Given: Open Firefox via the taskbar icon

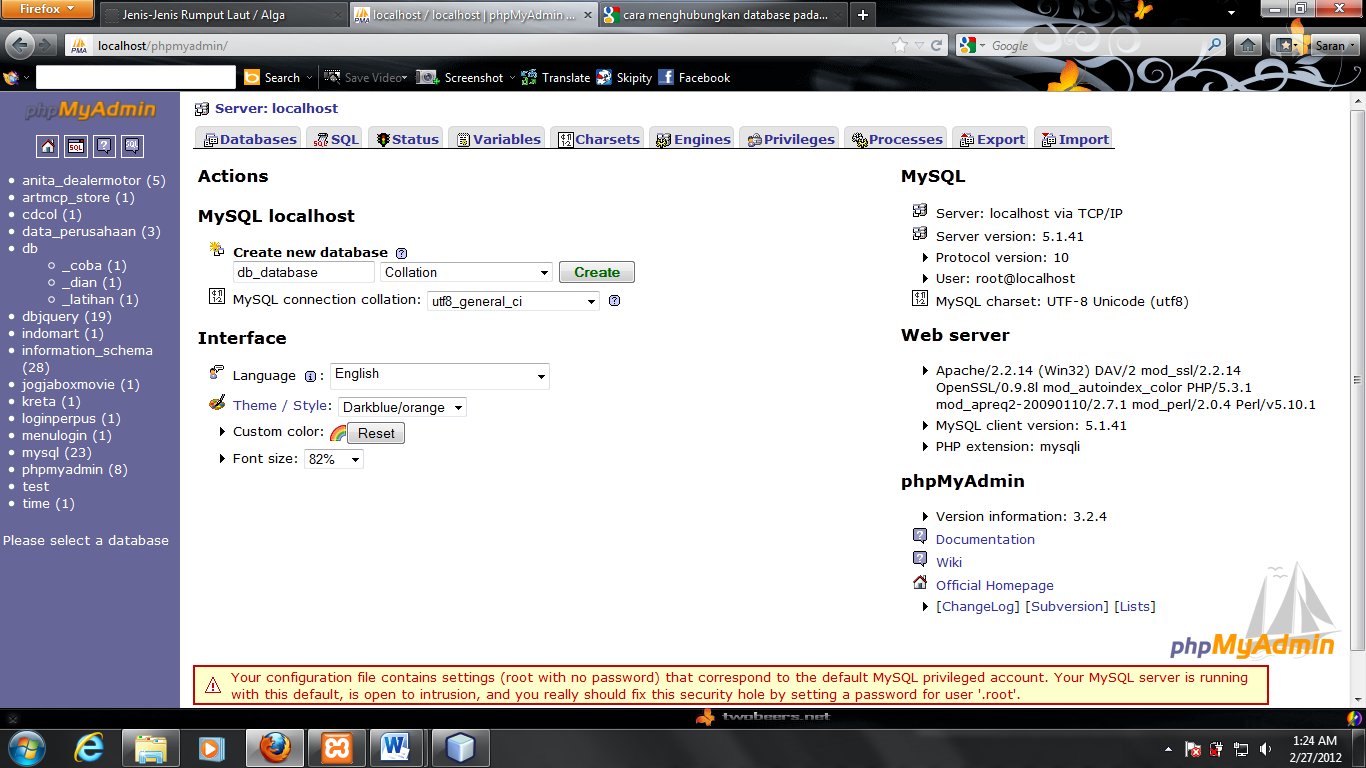Looking at the screenshot, I should (274, 747).
